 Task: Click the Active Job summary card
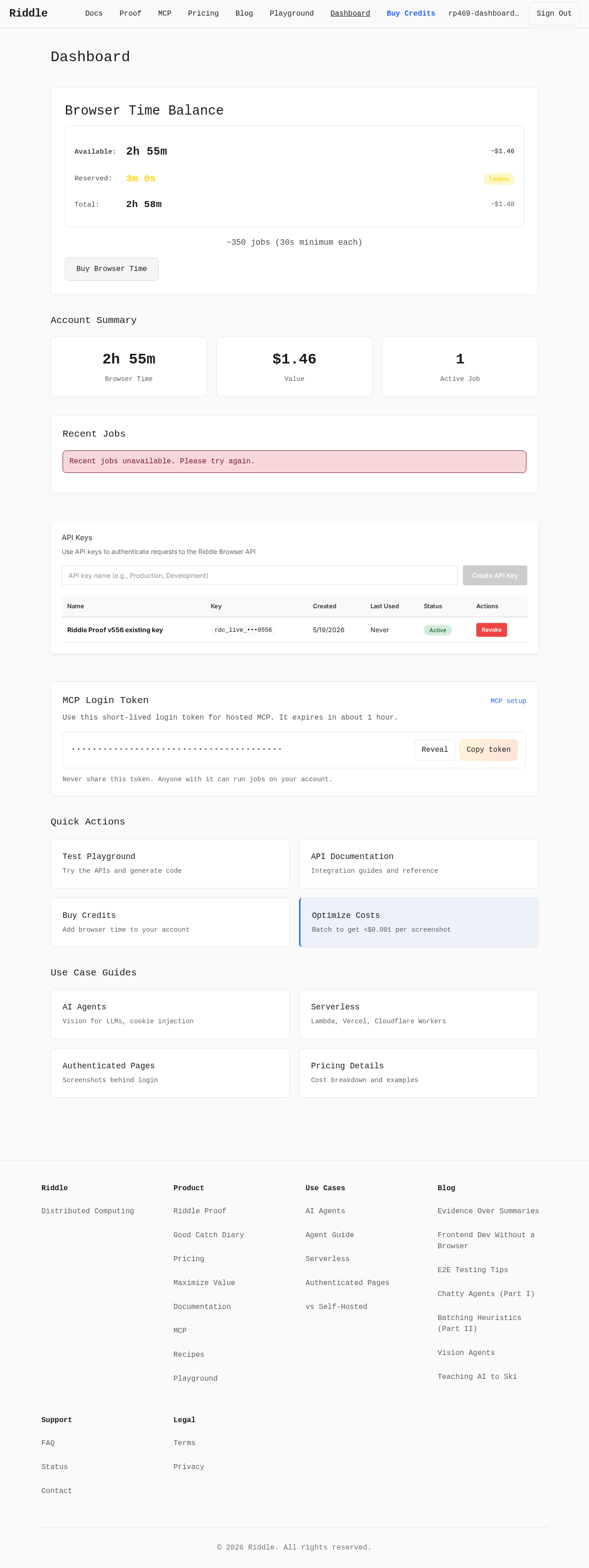(x=460, y=367)
